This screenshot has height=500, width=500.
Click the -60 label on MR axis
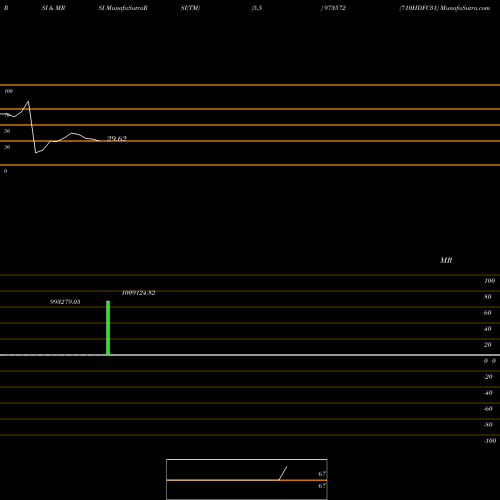pyautogui.click(x=488, y=409)
